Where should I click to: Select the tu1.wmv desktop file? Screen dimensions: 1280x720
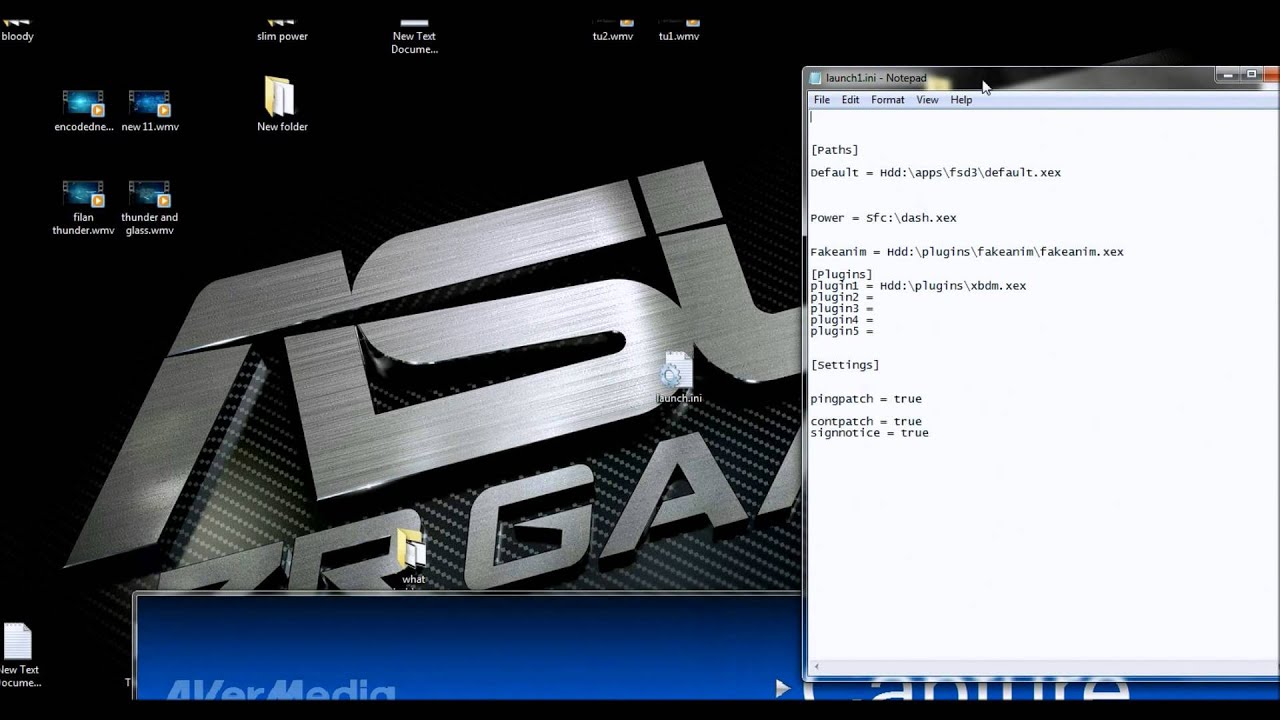(x=679, y=28)
